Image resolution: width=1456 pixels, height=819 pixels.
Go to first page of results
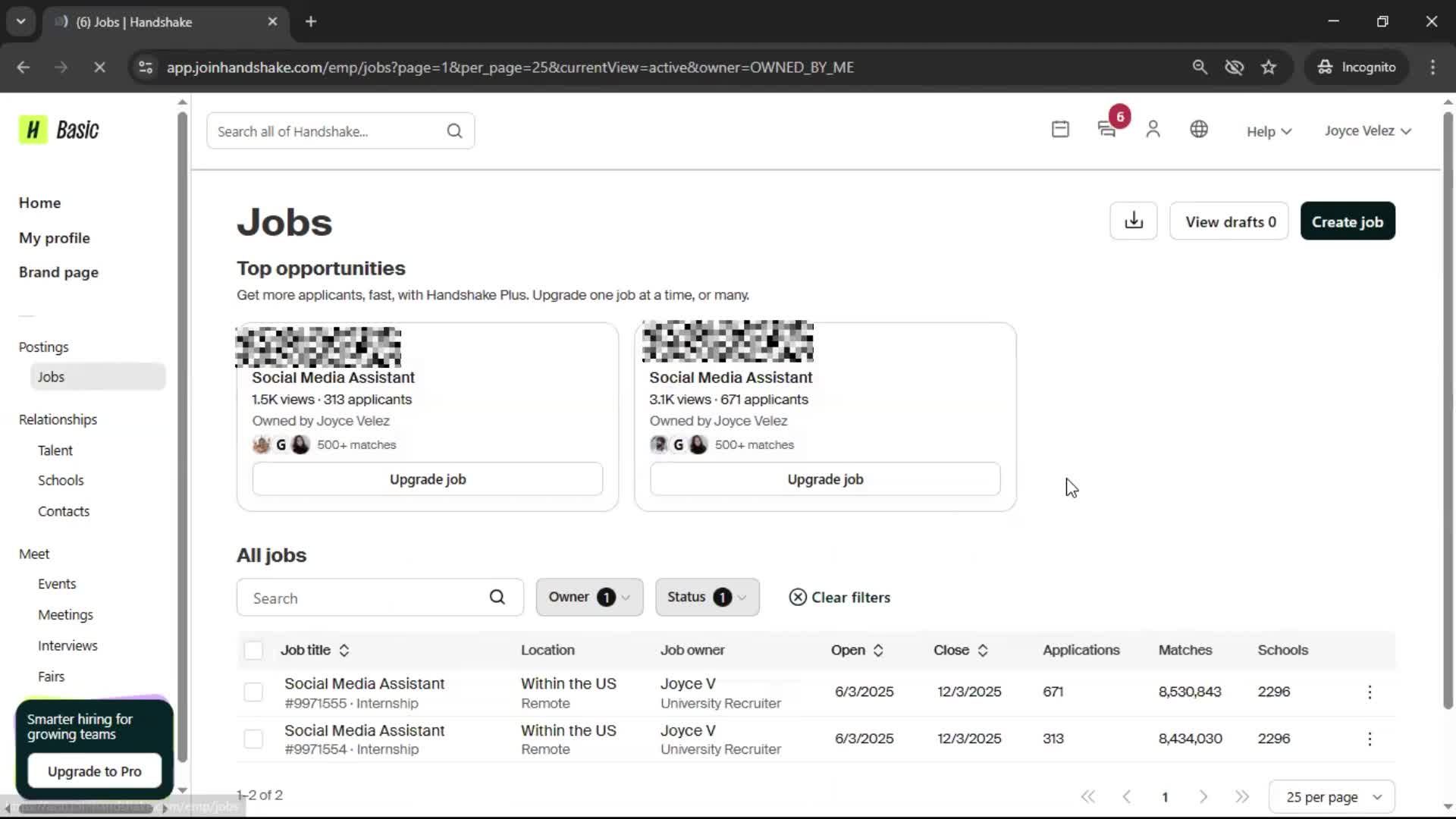tap(1088, 796)
